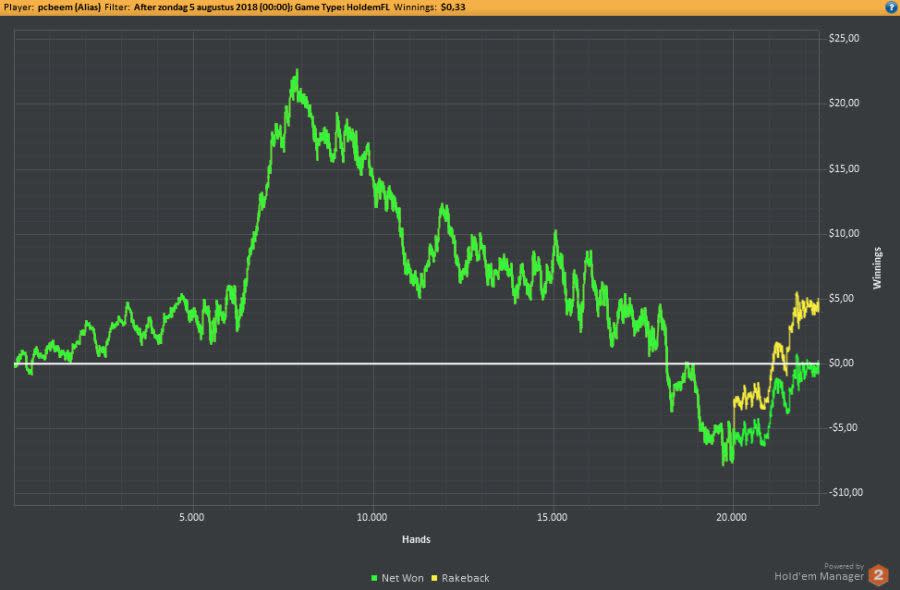Click the $0,00 baseline axis label
This screenshot has height=590, width=900.
(x=841, y=363)
